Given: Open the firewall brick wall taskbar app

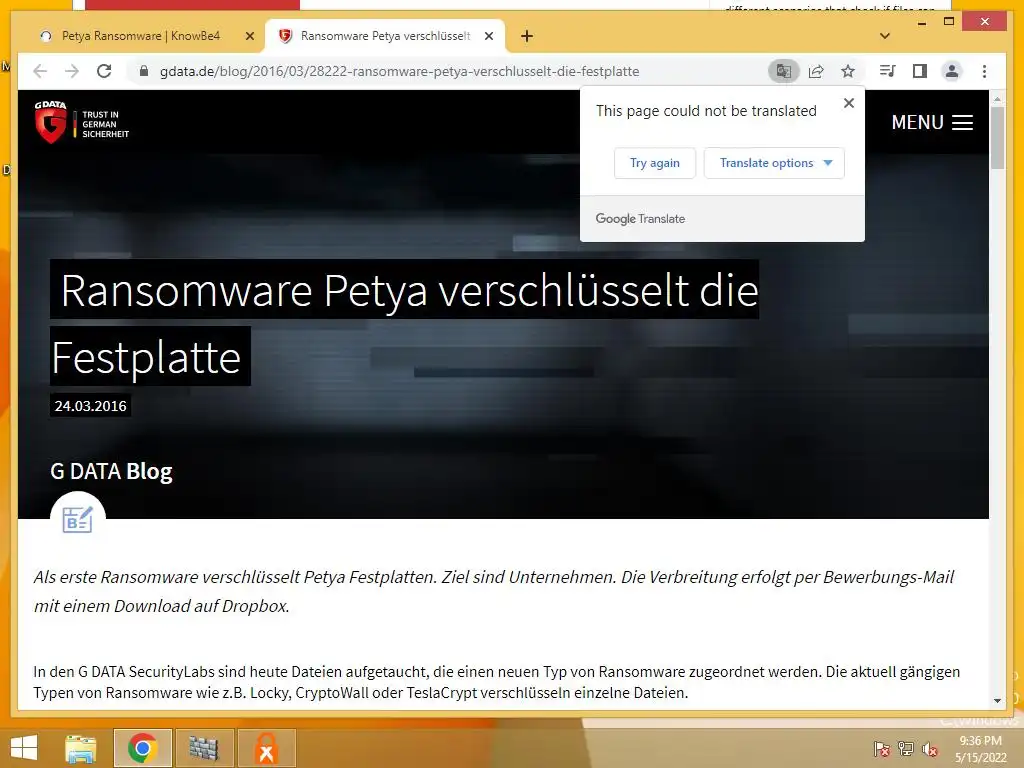Looking at the screenshot, I should click(204, 748).
